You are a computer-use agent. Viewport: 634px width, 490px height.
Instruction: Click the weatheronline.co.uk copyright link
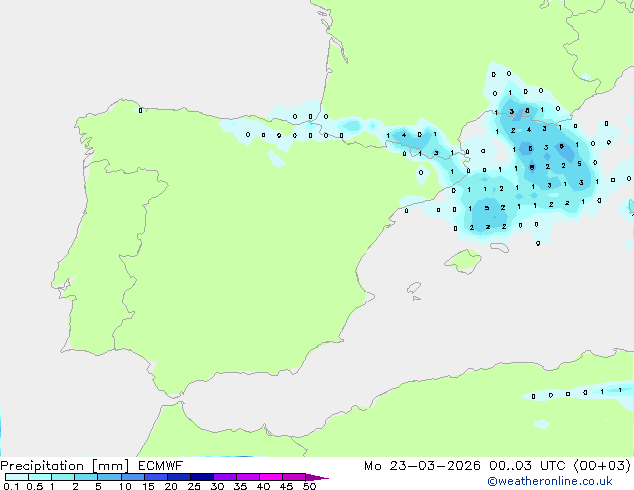click(x=550, y=481)
